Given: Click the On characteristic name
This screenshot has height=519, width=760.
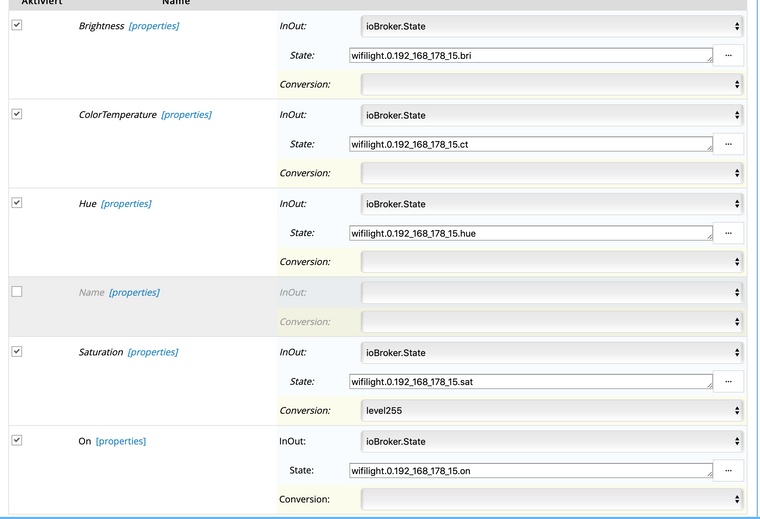Looking at the screenshot, I should click(85, 441).
